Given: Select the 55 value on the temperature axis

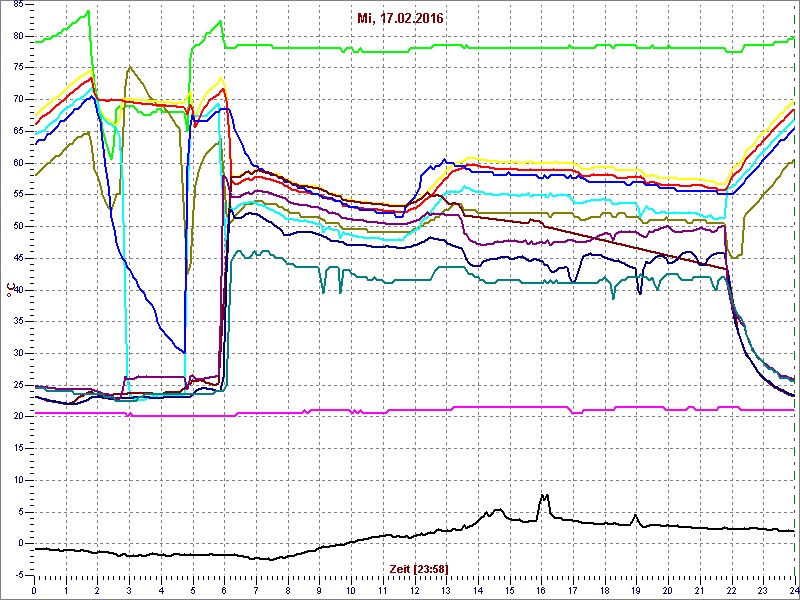Looking at the screenshot, I should (17, 195).
